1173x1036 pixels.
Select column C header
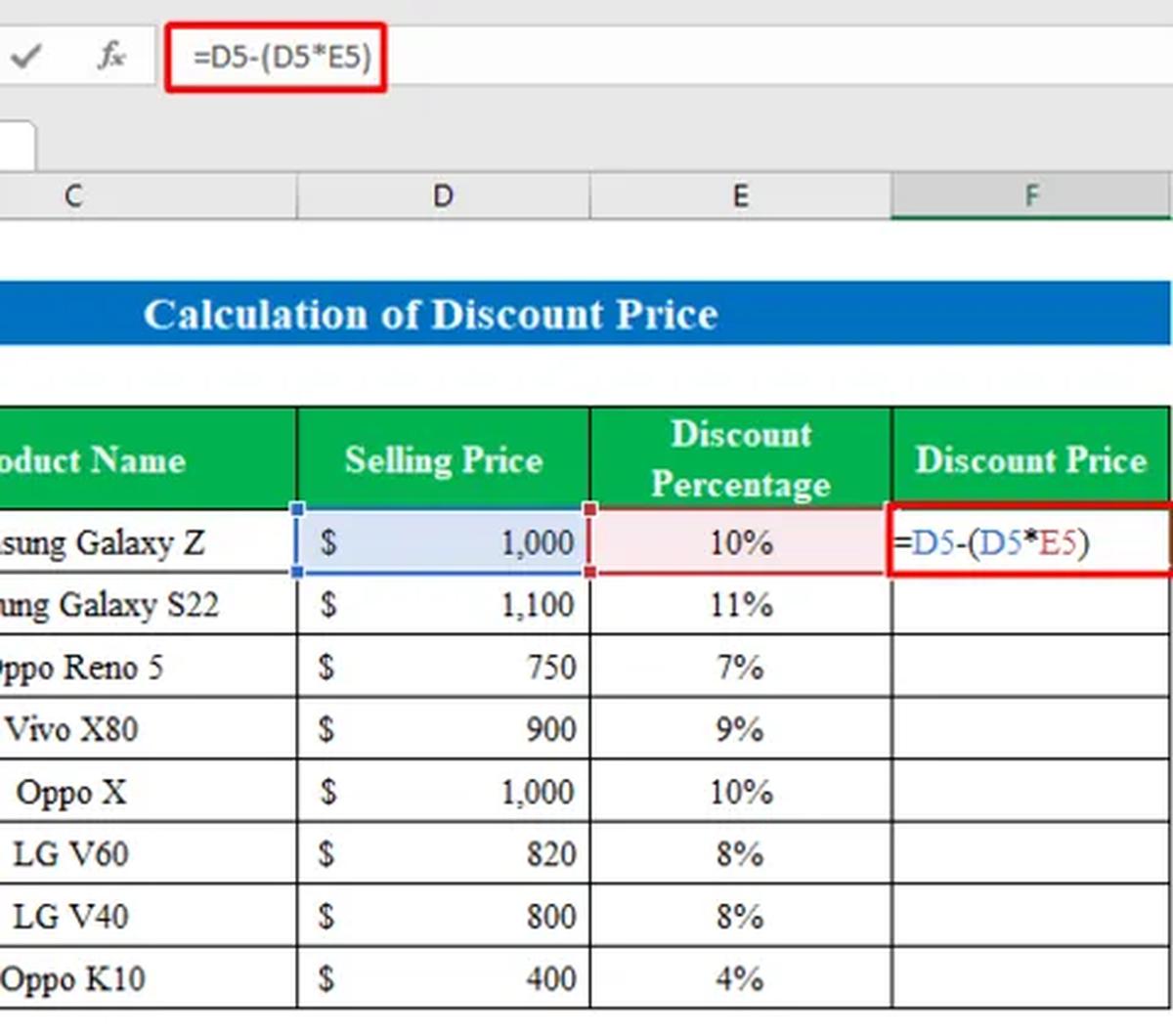[147, 195]
